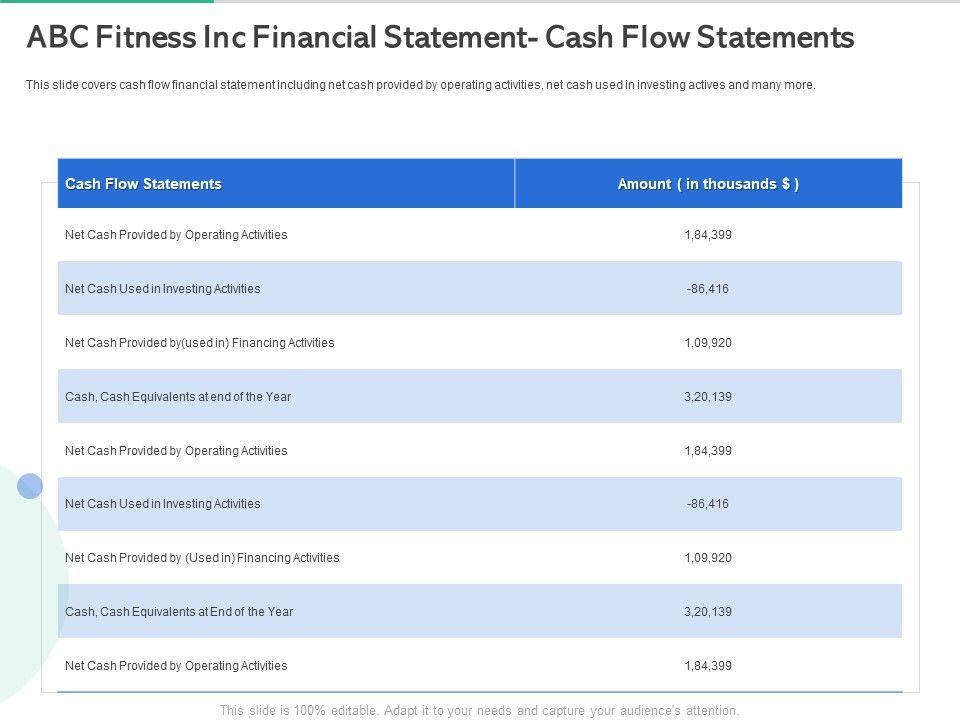The height and width of the screenshot is (720, 960).
Task: Click the first 1,09,920 amount value
Action: click(708, 343)
